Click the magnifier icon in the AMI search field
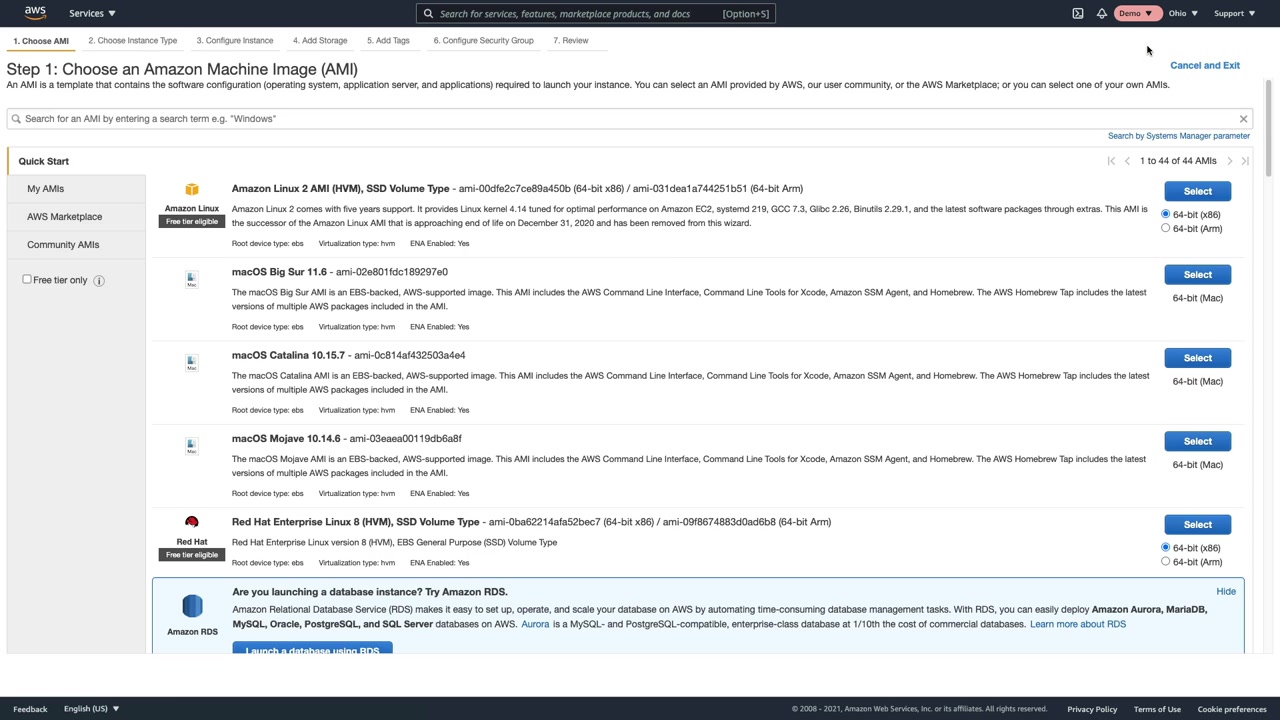1280x720 pixels. coord(16,119)
